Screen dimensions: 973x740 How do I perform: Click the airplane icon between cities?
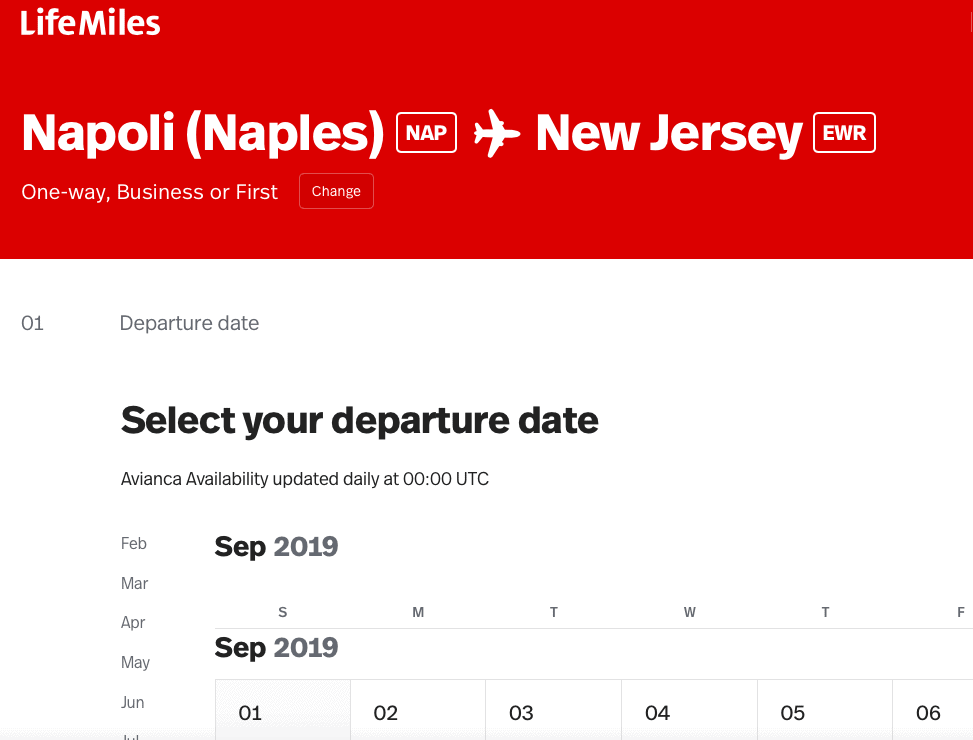(x=496, y=133)
